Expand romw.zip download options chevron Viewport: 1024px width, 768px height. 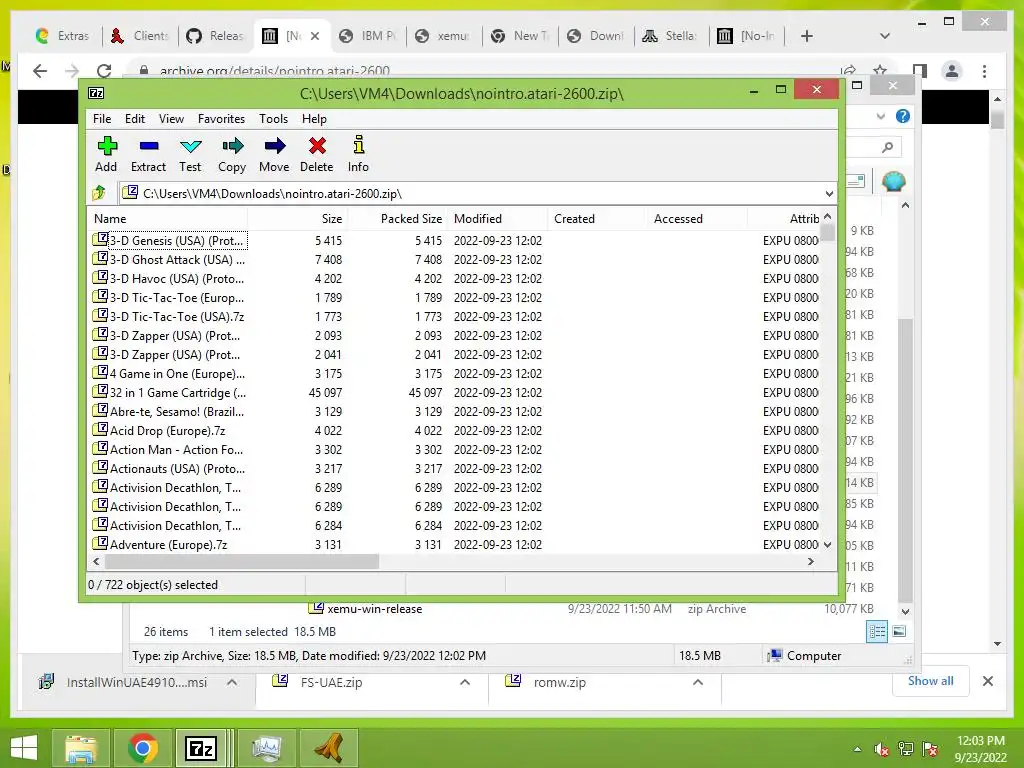point(697,682)
